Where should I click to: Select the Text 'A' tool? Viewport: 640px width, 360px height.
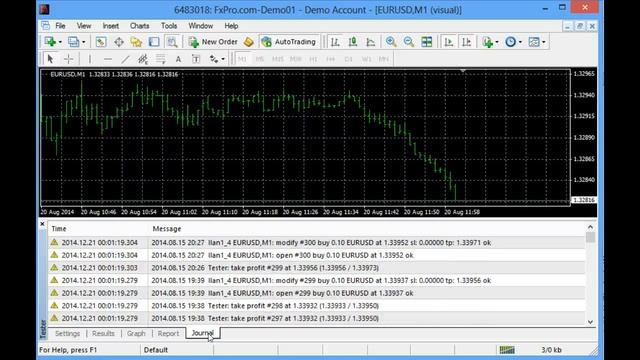point(178,59)
